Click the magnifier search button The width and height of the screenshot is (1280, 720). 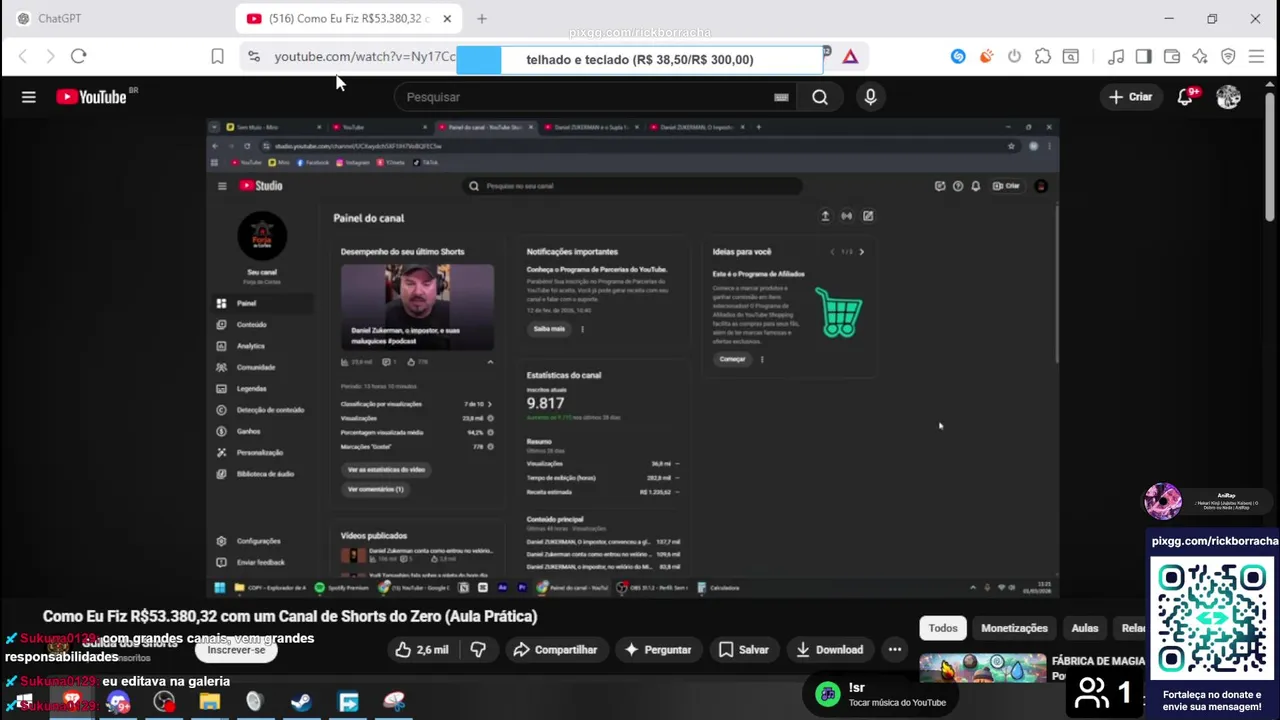pyautogui.click(x=820, y=97)
